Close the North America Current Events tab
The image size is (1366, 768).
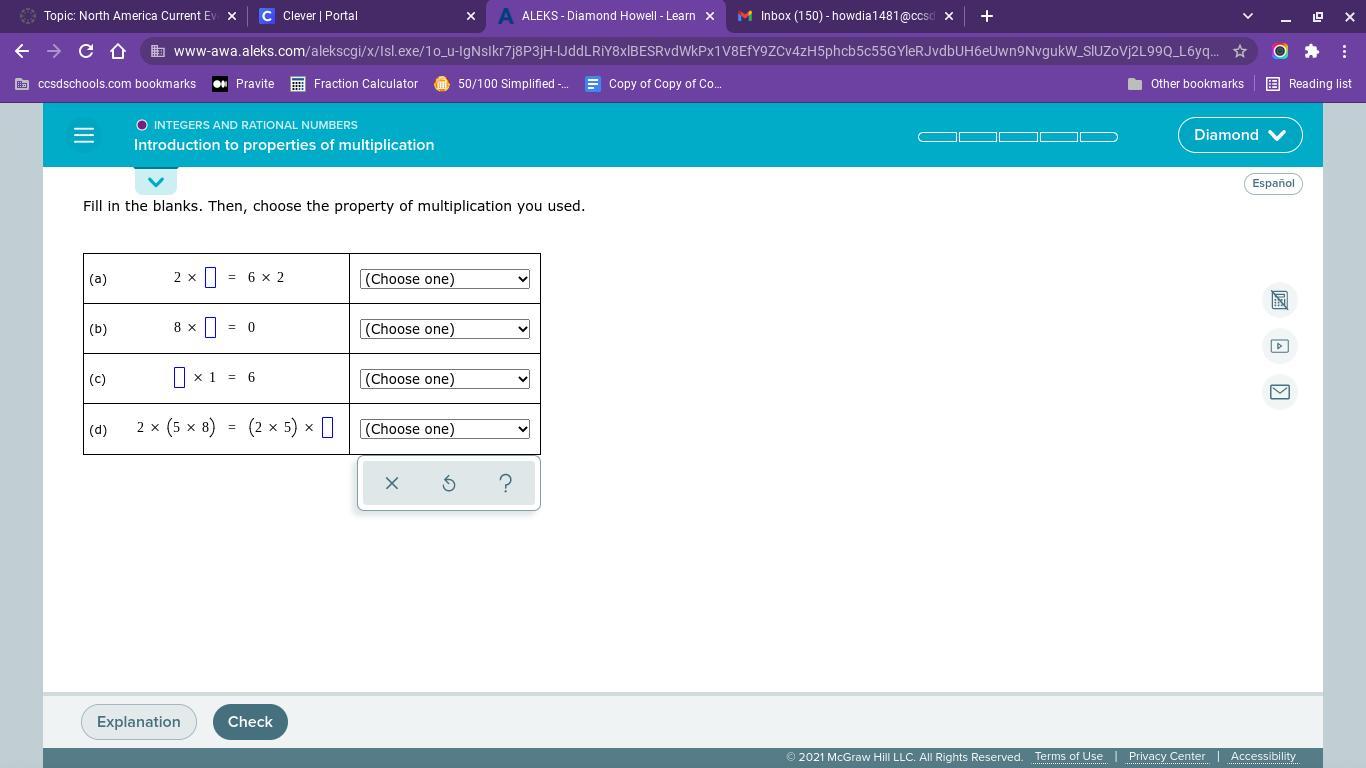pos(232,16)
